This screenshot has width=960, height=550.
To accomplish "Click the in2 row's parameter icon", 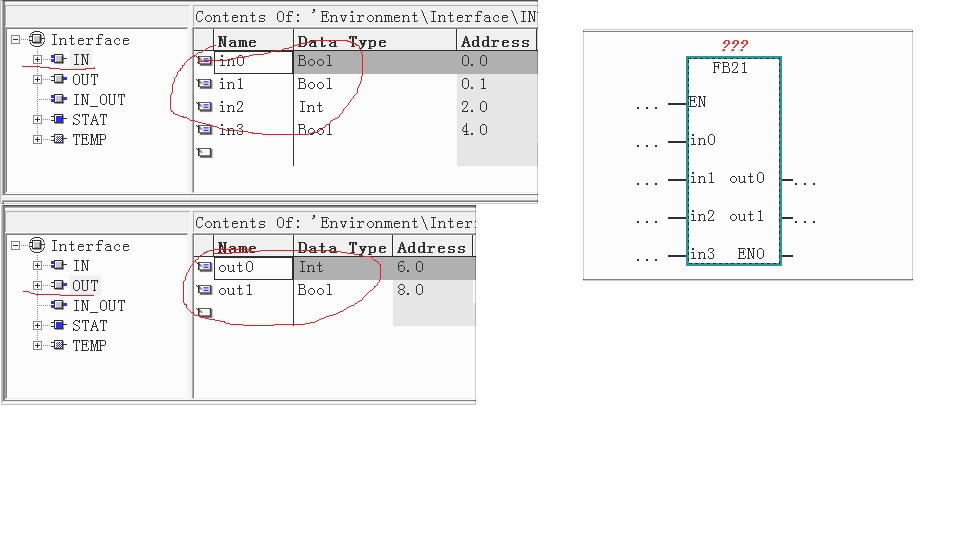I will (x=204, y=107).
